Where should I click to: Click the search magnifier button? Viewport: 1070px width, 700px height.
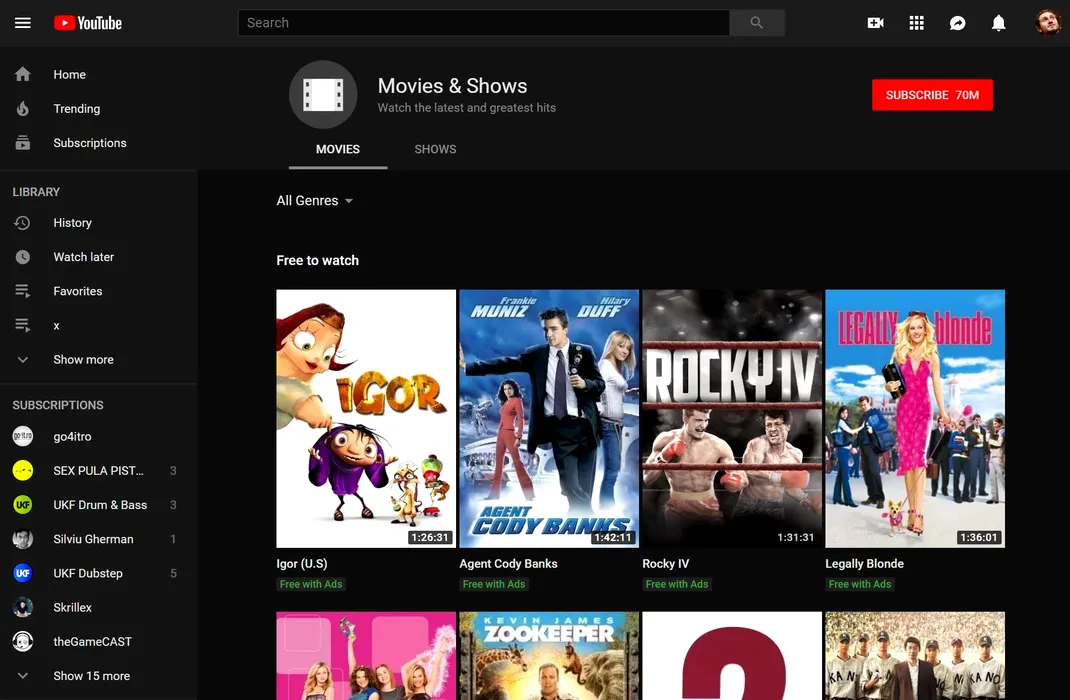coord(757,23)
